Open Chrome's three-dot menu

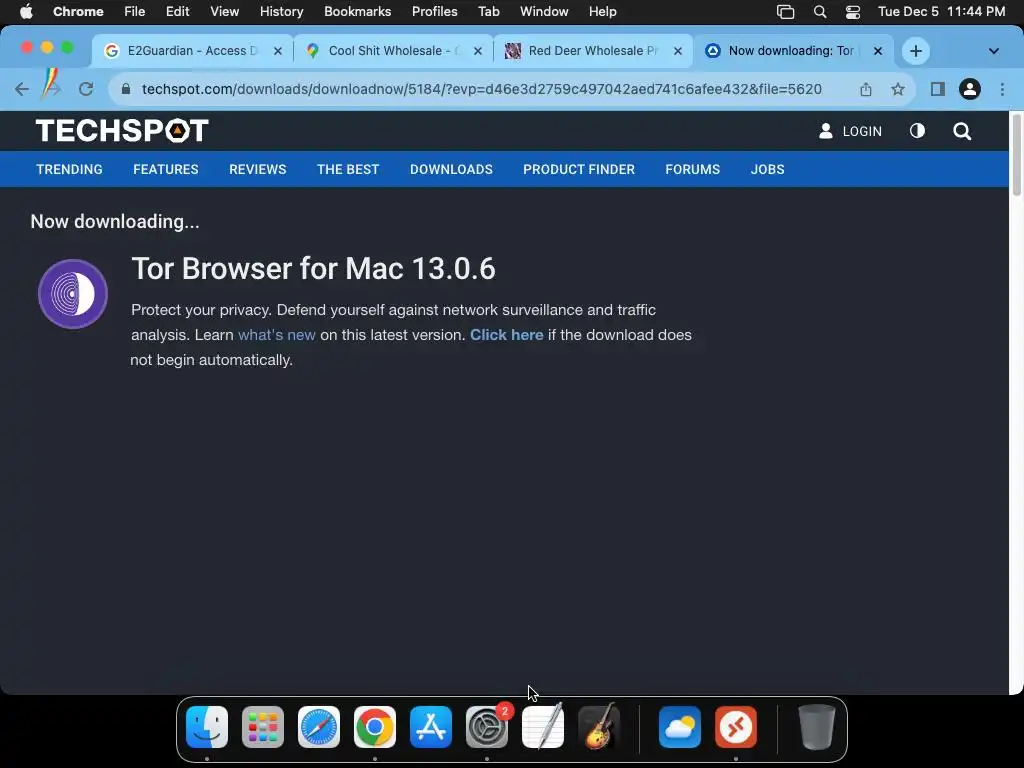coord(1002,89)
